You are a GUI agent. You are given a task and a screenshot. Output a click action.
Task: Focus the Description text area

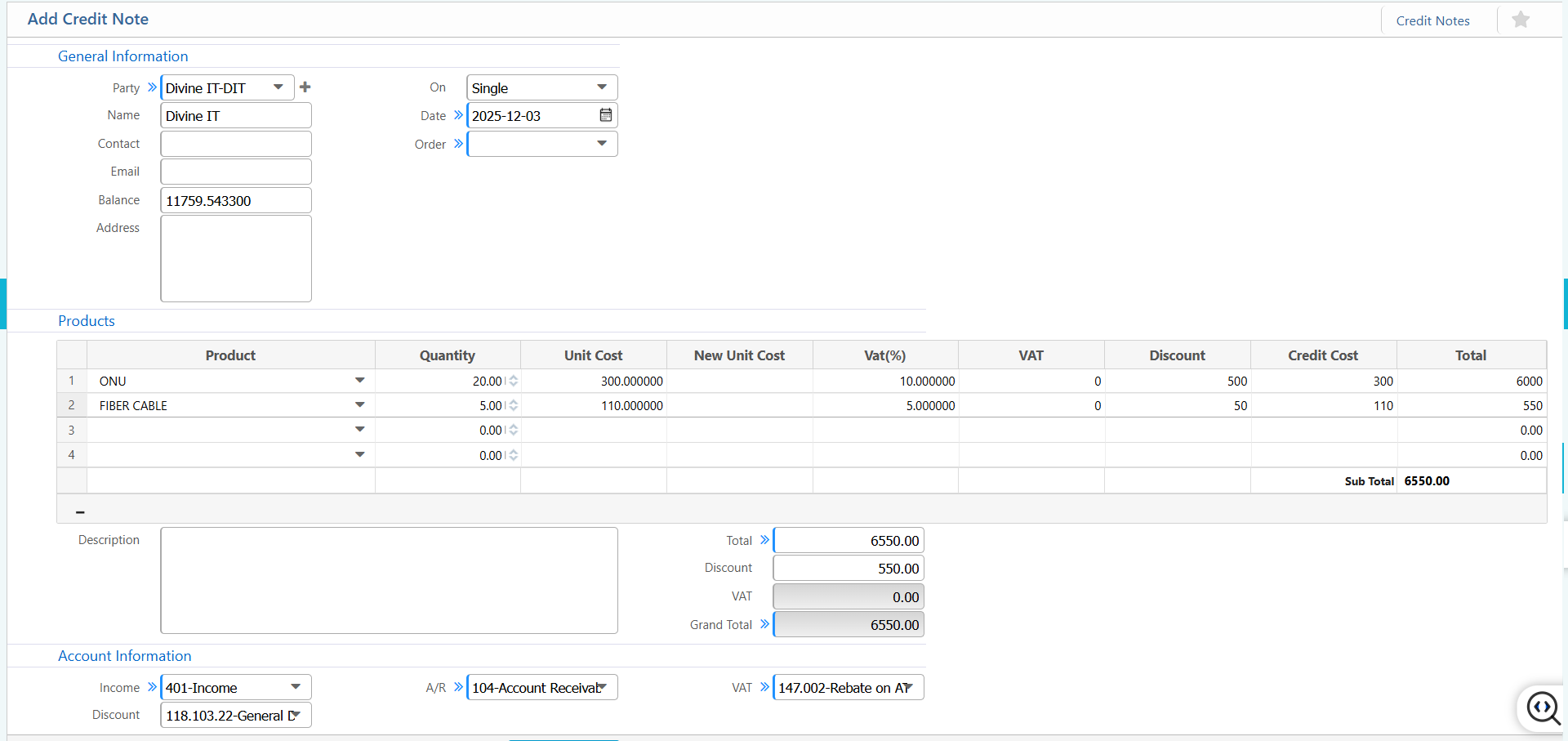point(389,580)
